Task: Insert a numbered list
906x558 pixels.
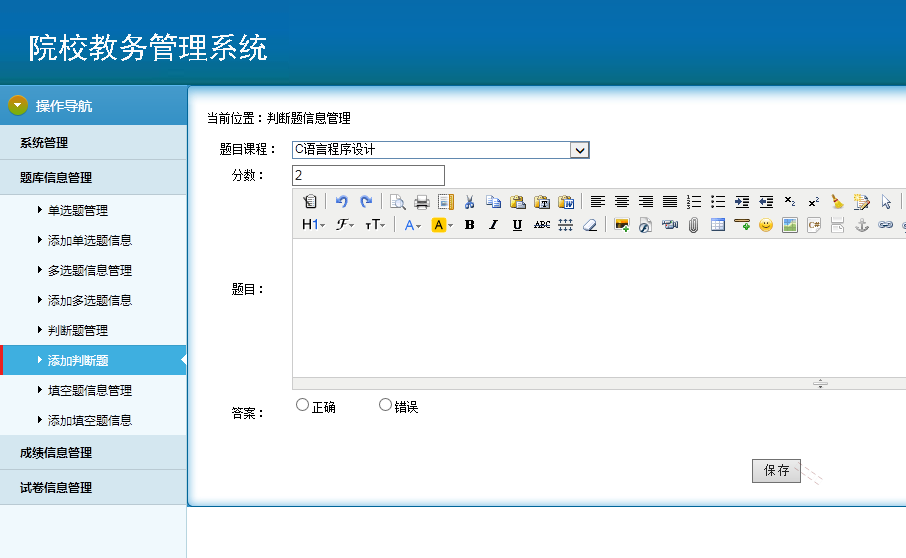Action: click(694, 201)
